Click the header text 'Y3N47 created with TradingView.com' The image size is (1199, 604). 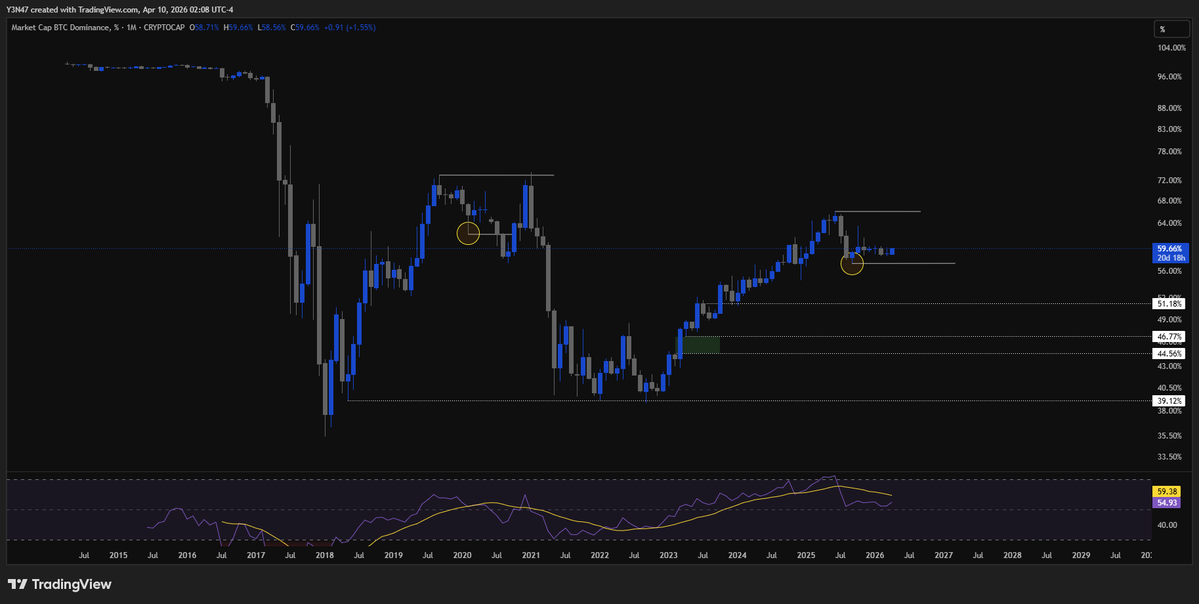click(x=73, y=9)
